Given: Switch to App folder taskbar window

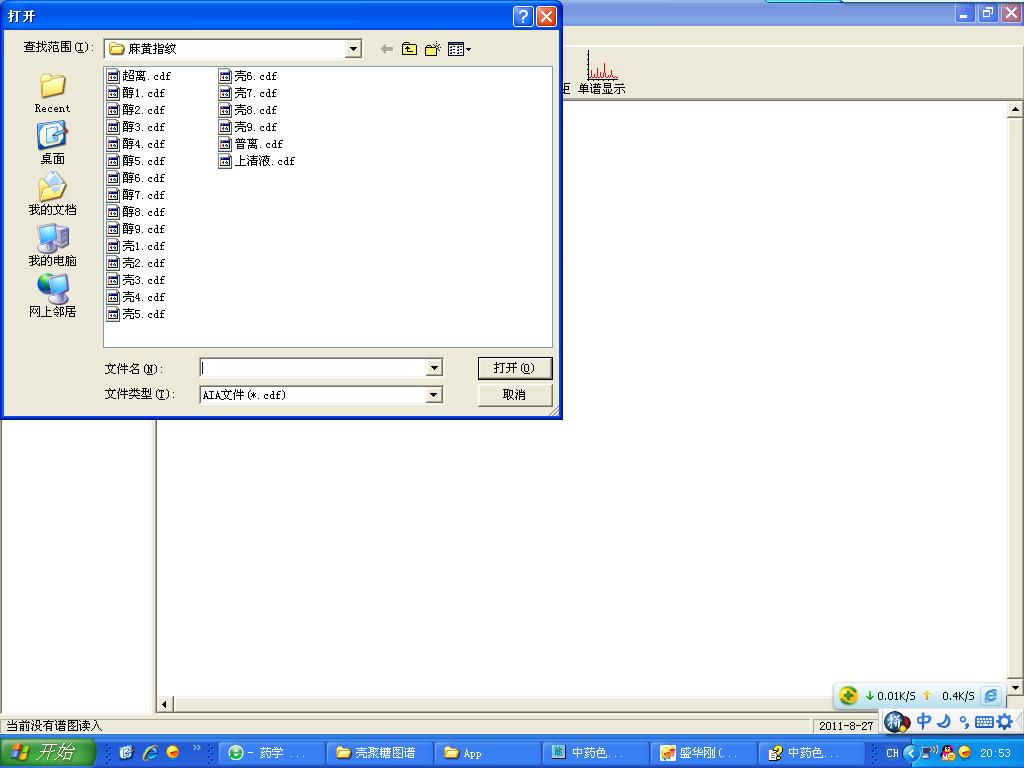Looking at the screenshot, I should (487, 753).
